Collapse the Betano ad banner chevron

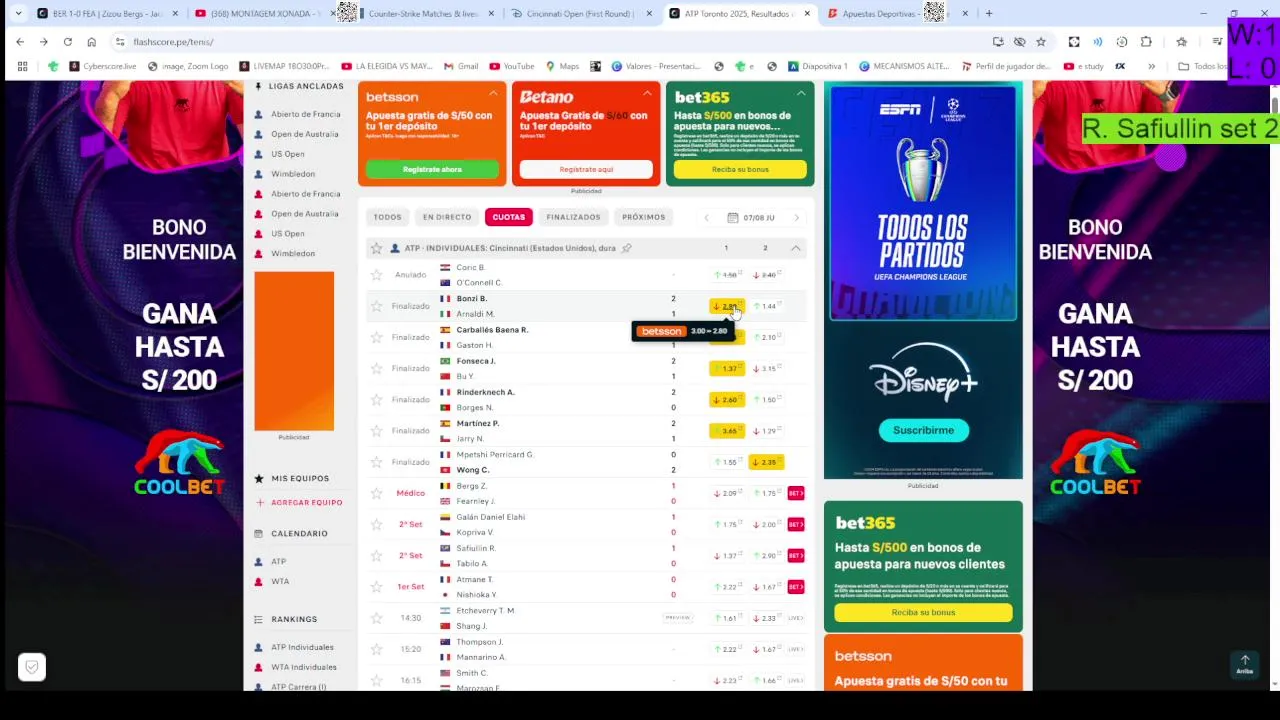(x=647, y=93)
